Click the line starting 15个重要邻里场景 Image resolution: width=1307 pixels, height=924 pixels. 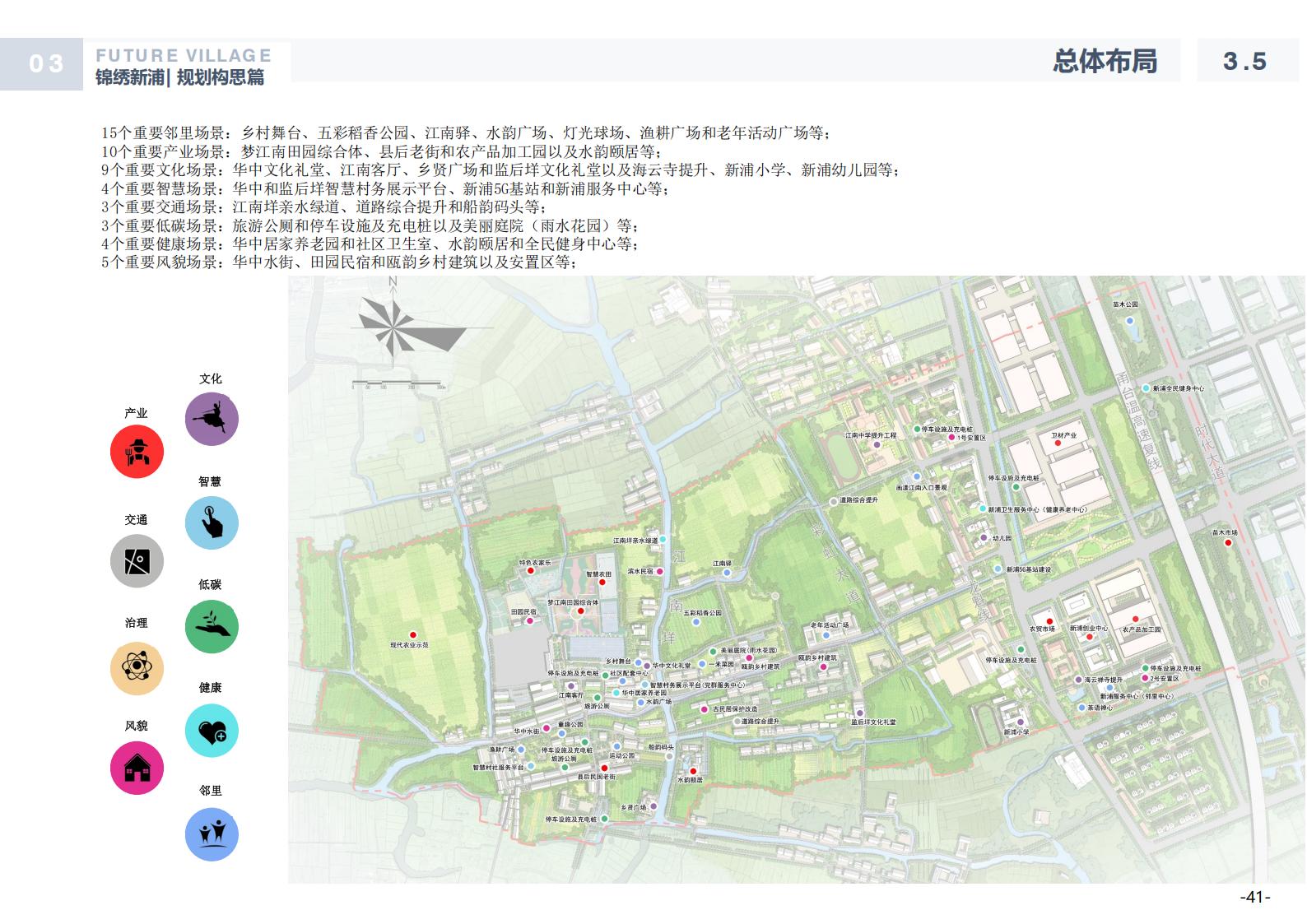[x=466, y=133]
